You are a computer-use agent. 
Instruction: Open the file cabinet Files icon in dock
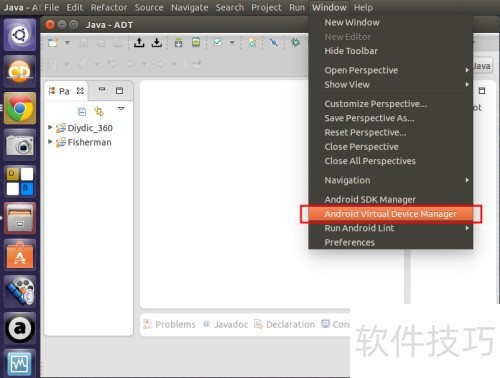(x=20, y=218)
